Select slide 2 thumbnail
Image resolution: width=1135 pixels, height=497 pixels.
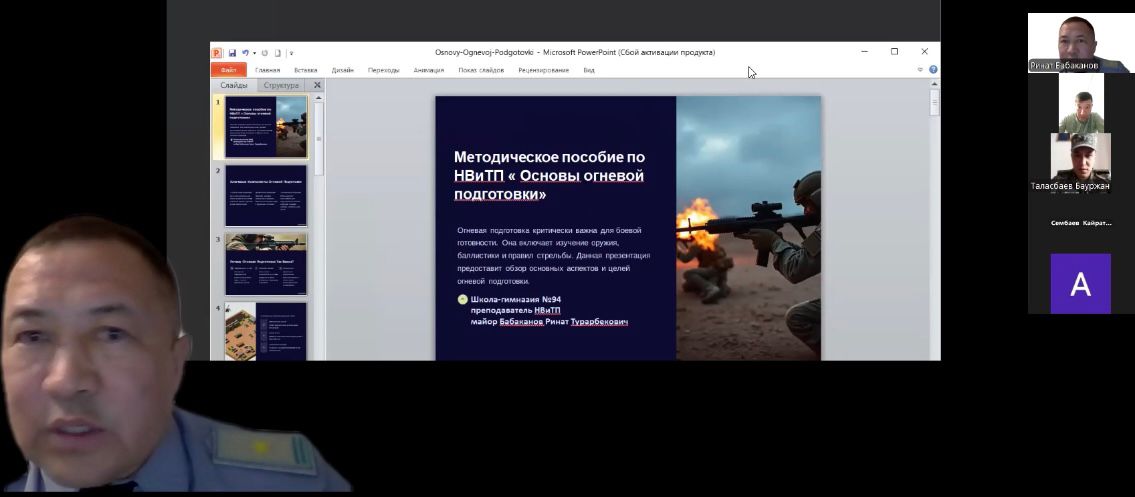[265, 196]
